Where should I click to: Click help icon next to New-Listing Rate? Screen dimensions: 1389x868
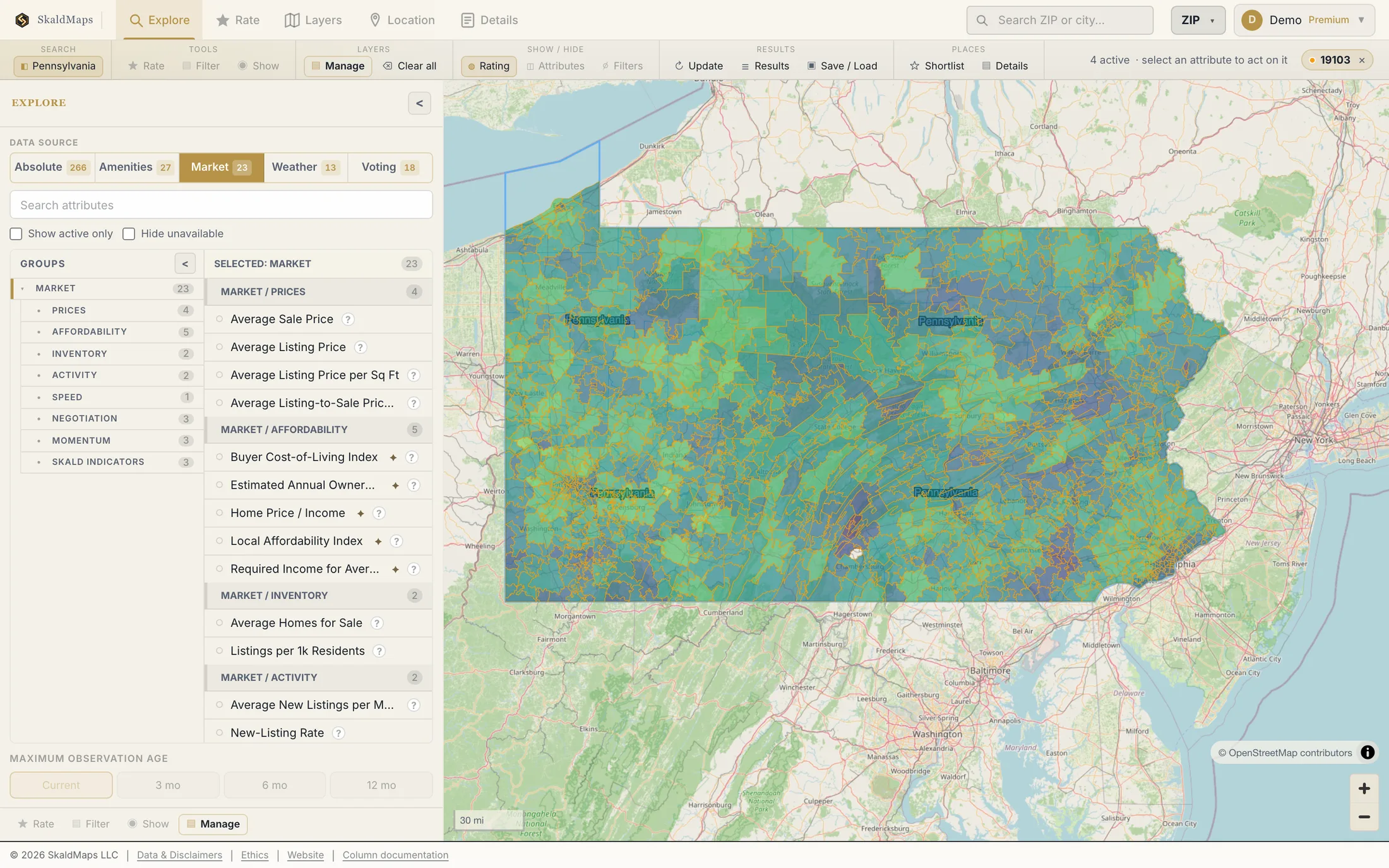(x=338, y=733)
